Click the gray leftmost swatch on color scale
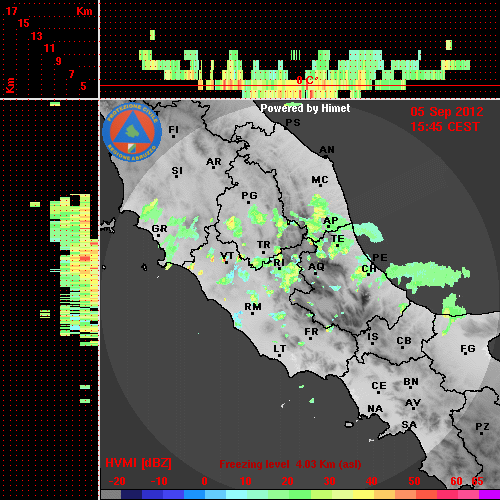This screenshot has width=500, height=500. pyautogui.click(x=111, y=495)
